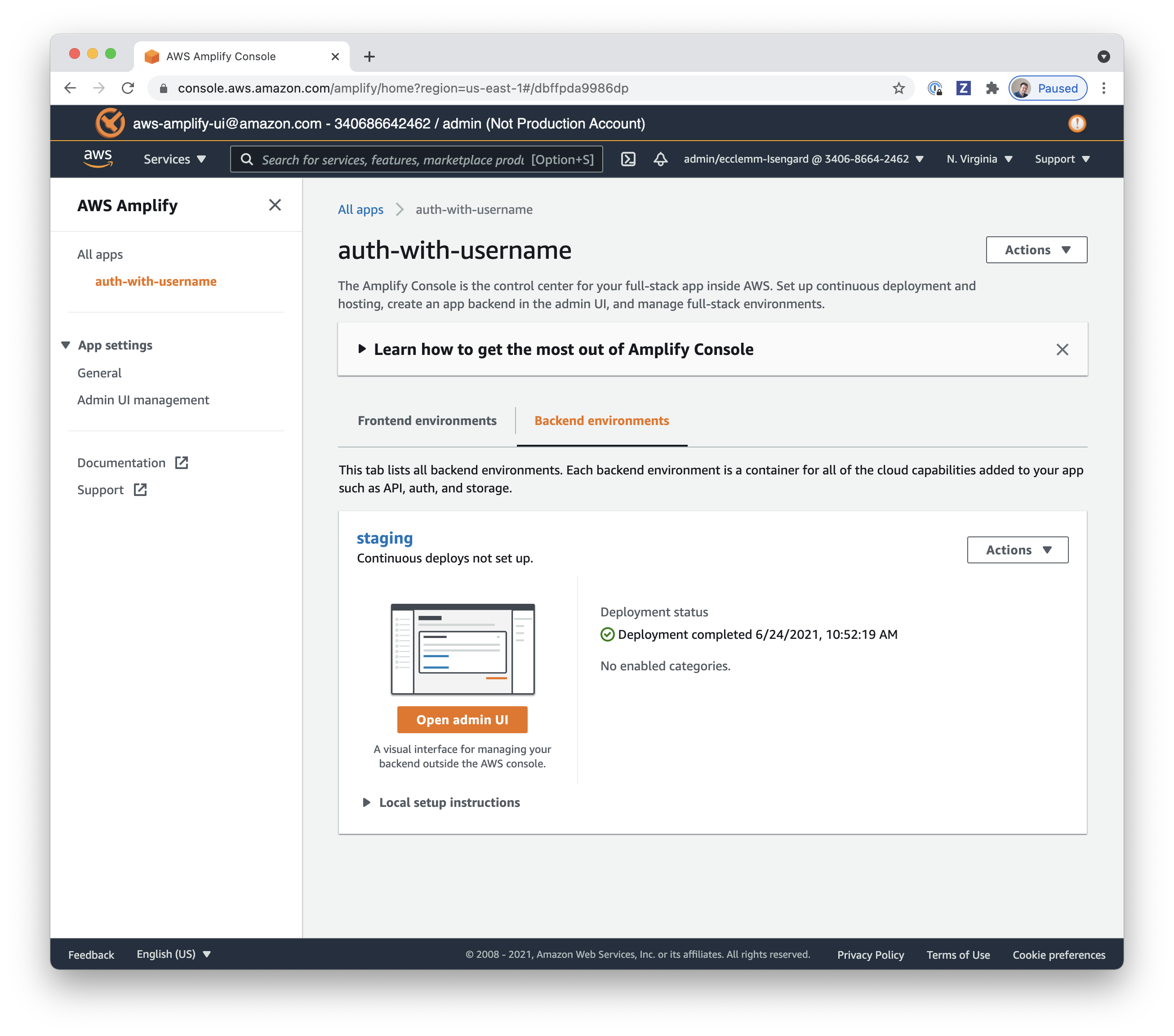Select the AWS Amplify Console browser tab
This screenshot has width=1174, height=1036.
click(242, 56)
